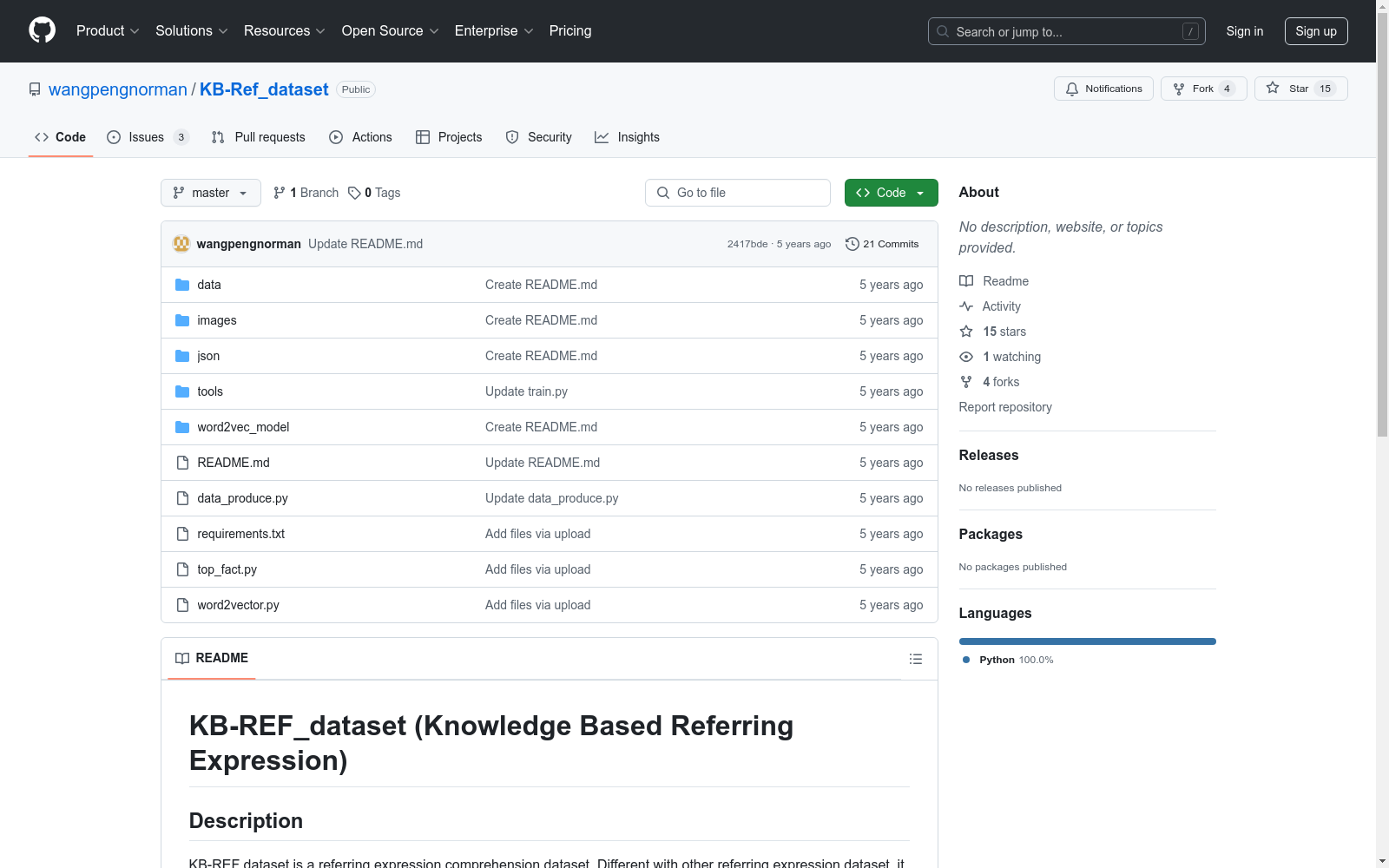Open the wangpengnorman owner link
This screenshot has height=868, width=1389.
click(118, 89)
